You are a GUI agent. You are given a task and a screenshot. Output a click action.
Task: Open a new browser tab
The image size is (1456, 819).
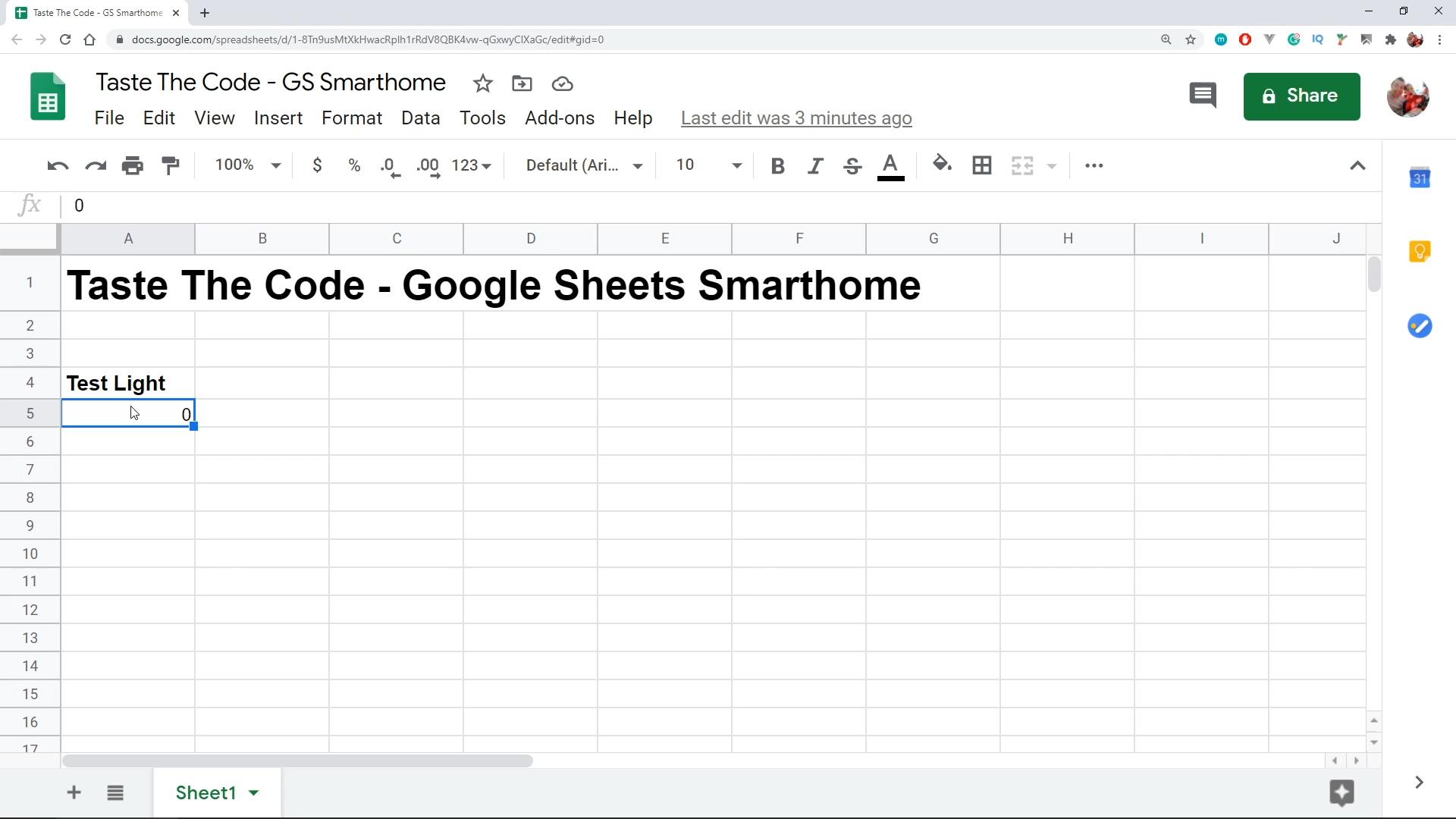pos(205,13)
